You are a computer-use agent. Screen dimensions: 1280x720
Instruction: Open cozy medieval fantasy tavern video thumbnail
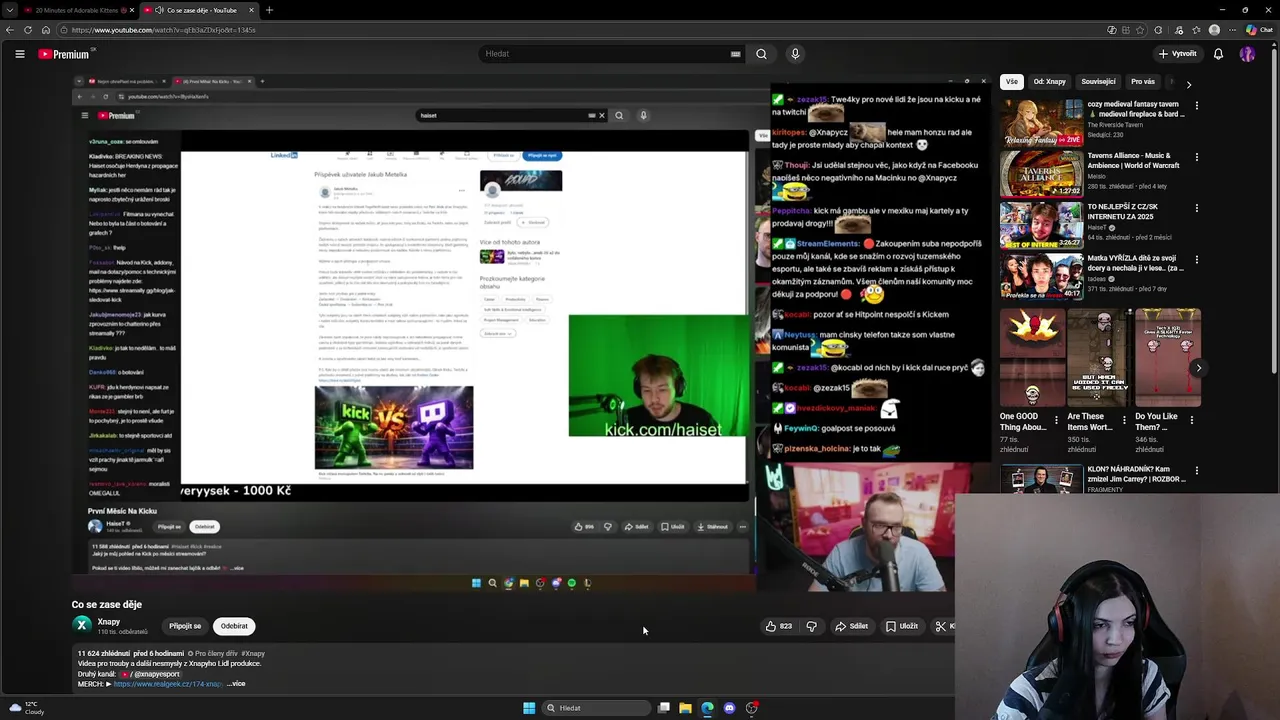point(1041,122)
